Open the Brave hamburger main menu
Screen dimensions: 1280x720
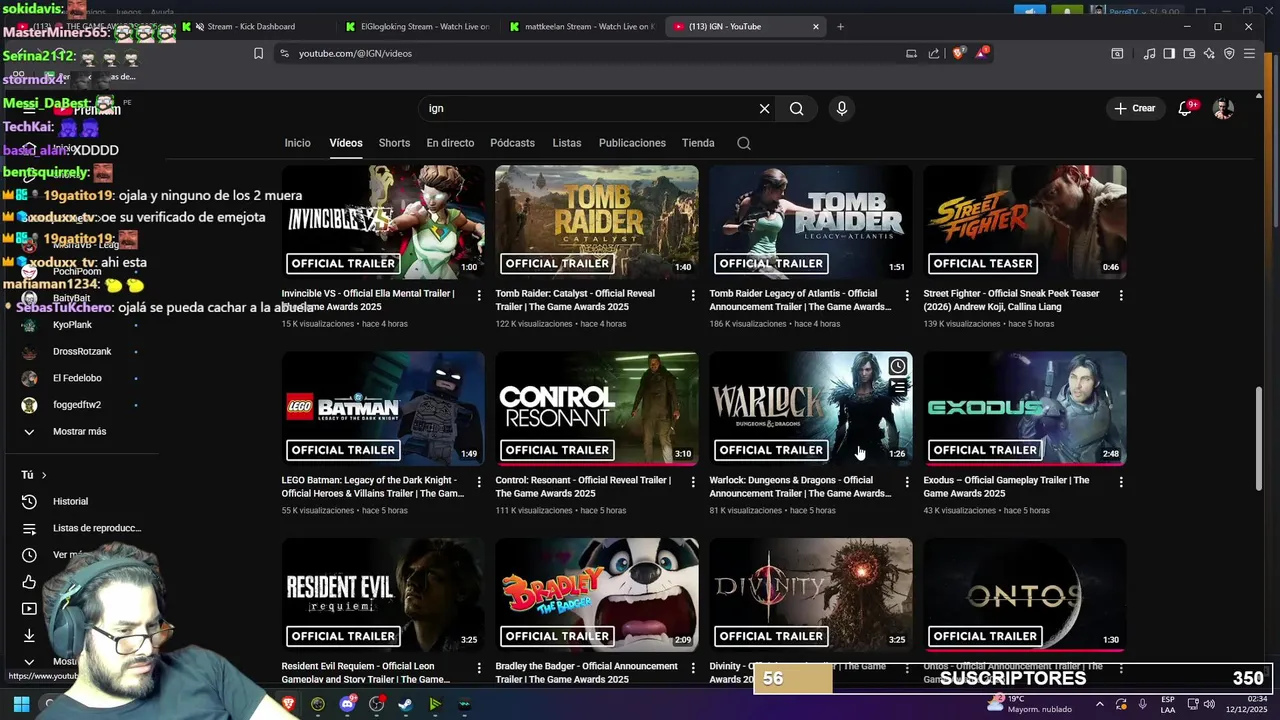pos(1249,53)
